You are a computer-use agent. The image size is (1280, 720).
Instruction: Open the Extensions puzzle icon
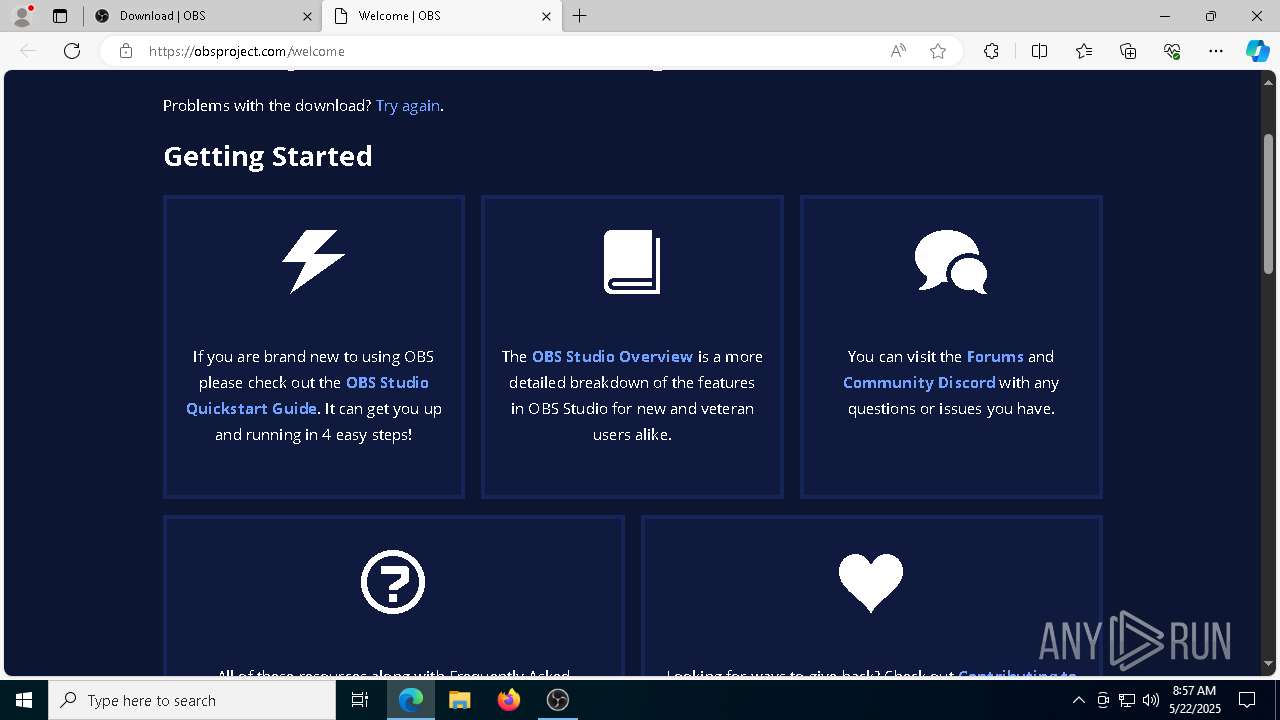tap(991, 51)
